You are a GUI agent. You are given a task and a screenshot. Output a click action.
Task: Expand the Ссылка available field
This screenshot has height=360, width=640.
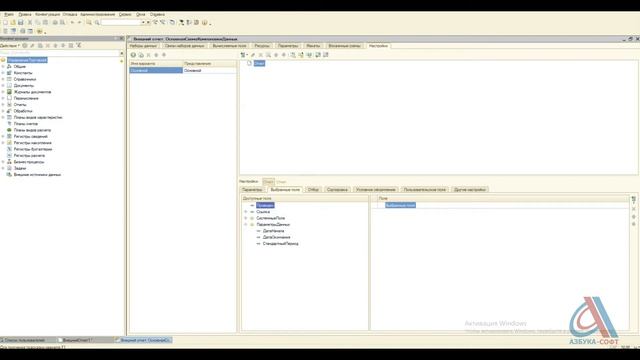click(246, 212)
